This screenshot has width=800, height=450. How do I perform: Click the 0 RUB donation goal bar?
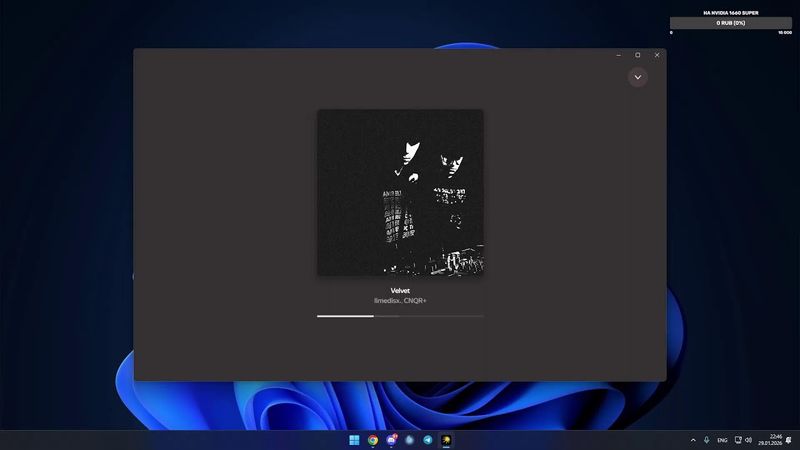click(x=731, y=23)
